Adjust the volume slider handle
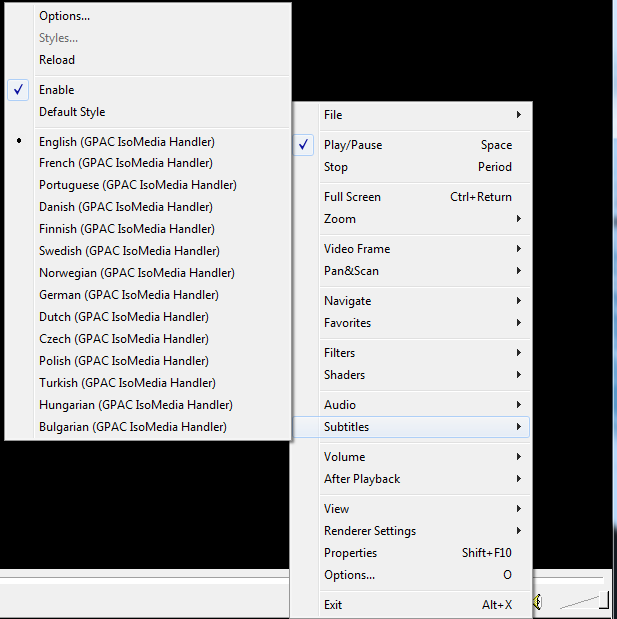Image resolution: width=617 pixels, height=619 pixels. click(x=604, y=600)
